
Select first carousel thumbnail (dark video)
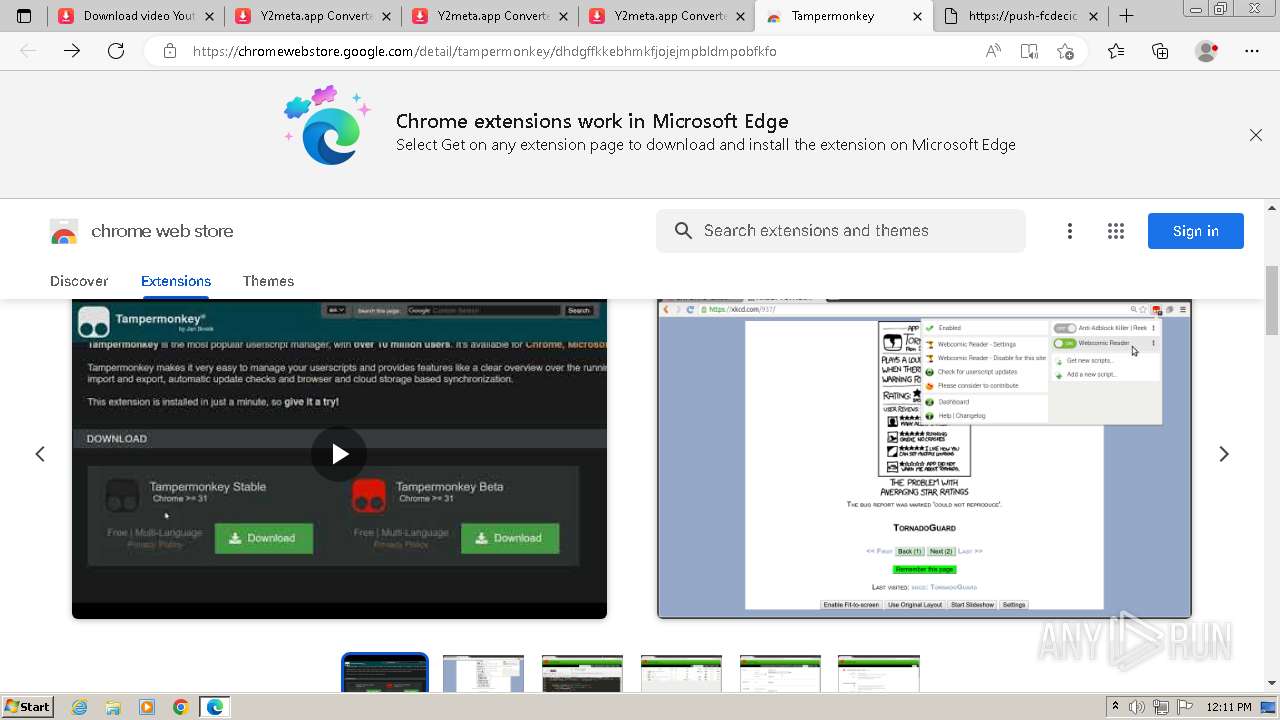(385, 673)
